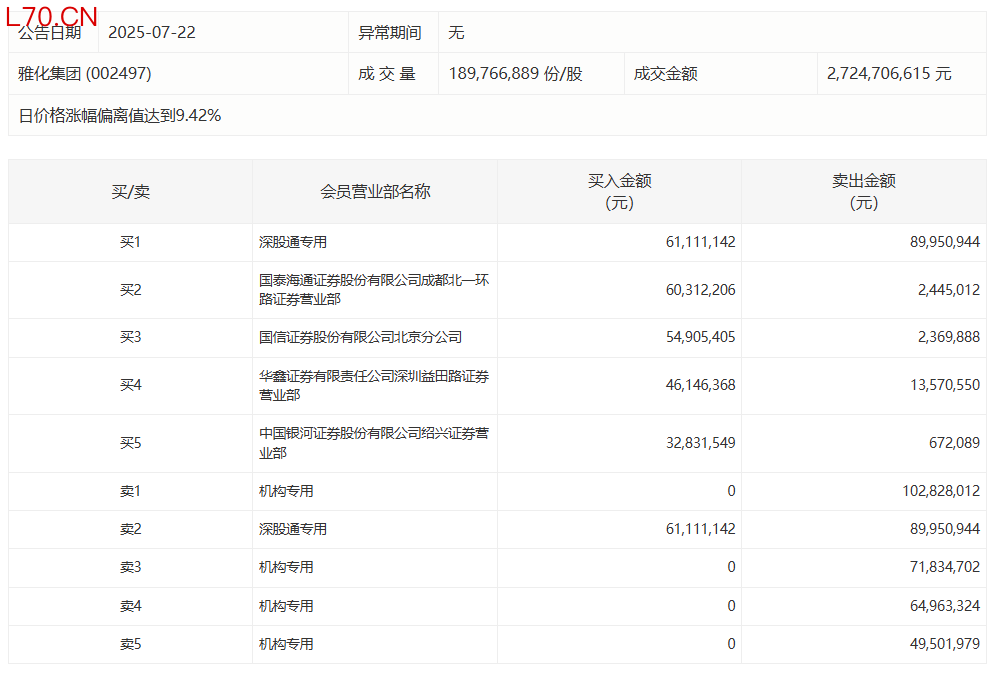Click the 会员营业部名称 column header
Image resolution: width=998 pixels, height=680 pixels.
pos(375,192)
